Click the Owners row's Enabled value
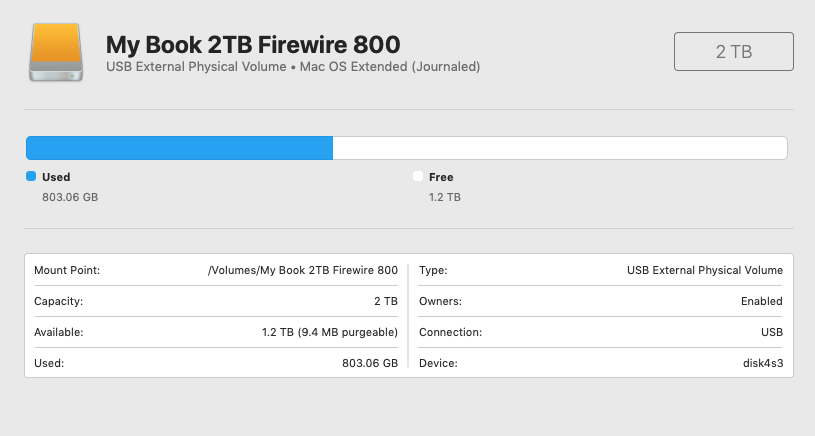 click(761, 301)
